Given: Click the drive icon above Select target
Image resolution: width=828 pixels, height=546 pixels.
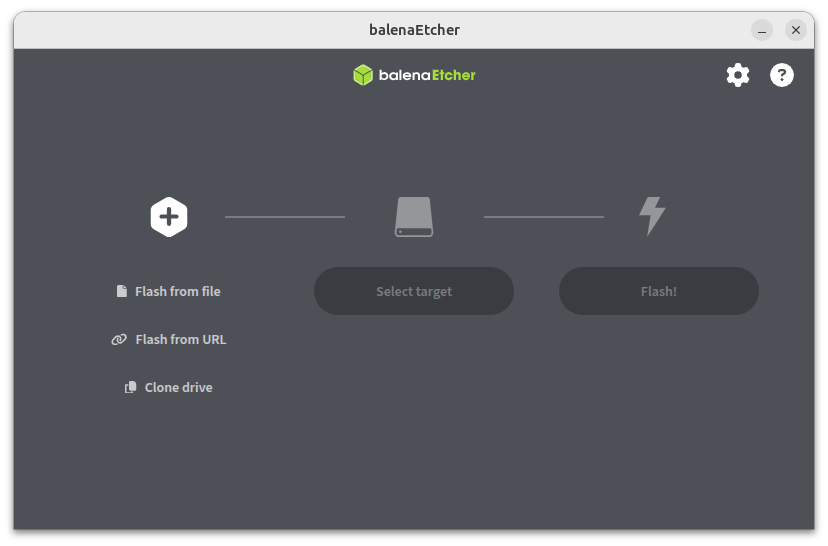Looking at the screenshot, I should (414, 217).
